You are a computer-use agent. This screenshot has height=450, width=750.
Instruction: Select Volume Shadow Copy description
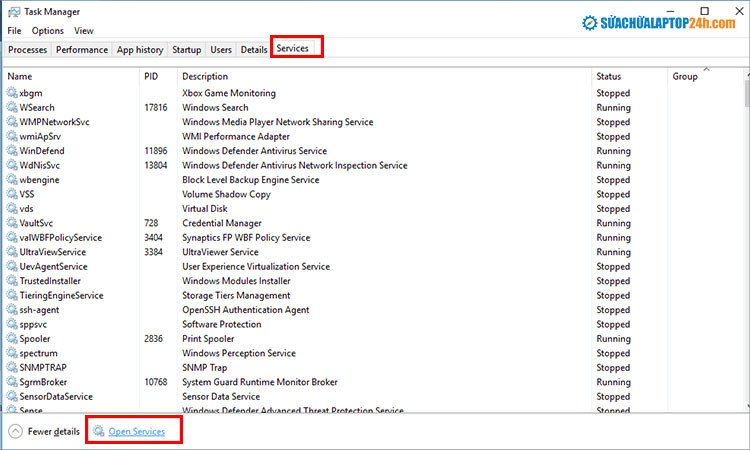(x=226, y=194)
